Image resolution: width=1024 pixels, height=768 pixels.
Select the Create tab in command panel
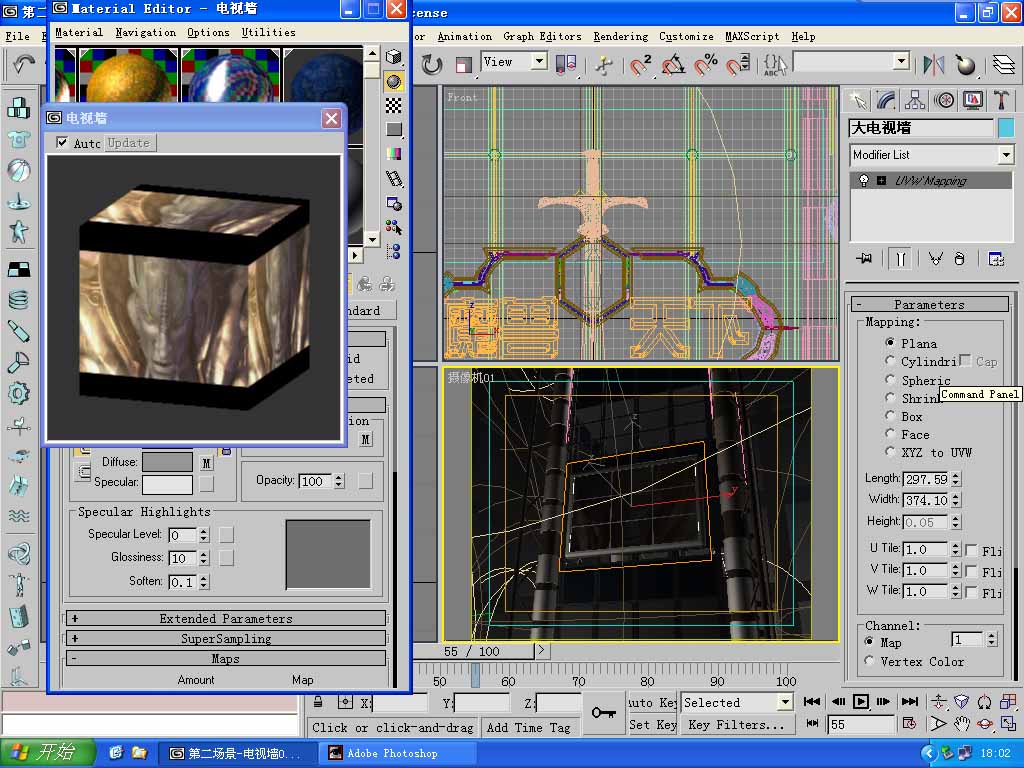pyautogui.click(x=858, y=100)
